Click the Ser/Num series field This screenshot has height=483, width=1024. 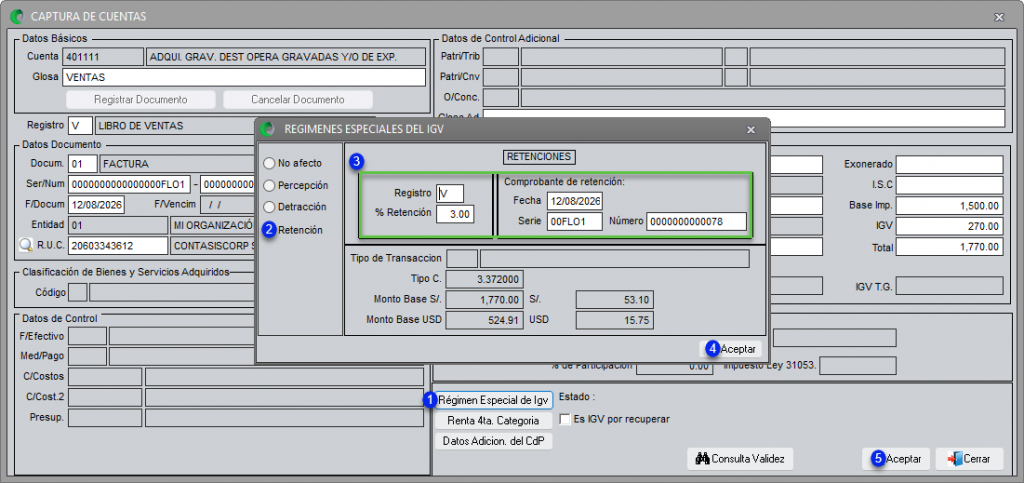[x=130, y=184]
